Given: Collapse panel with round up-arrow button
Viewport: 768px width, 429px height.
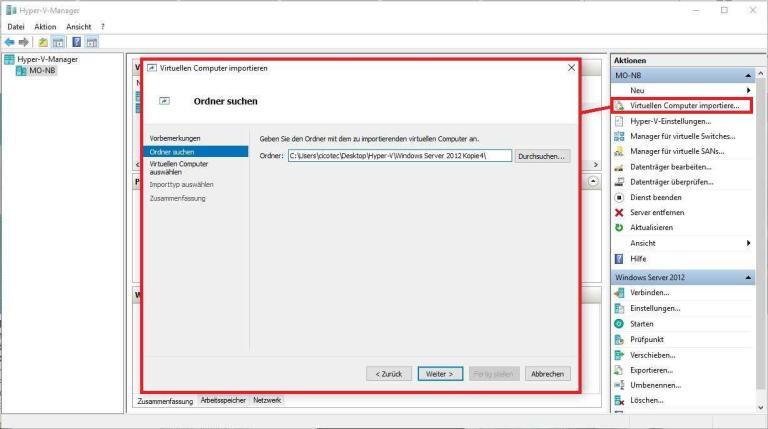Looking at the screenshot, I should tap(593, 182).
